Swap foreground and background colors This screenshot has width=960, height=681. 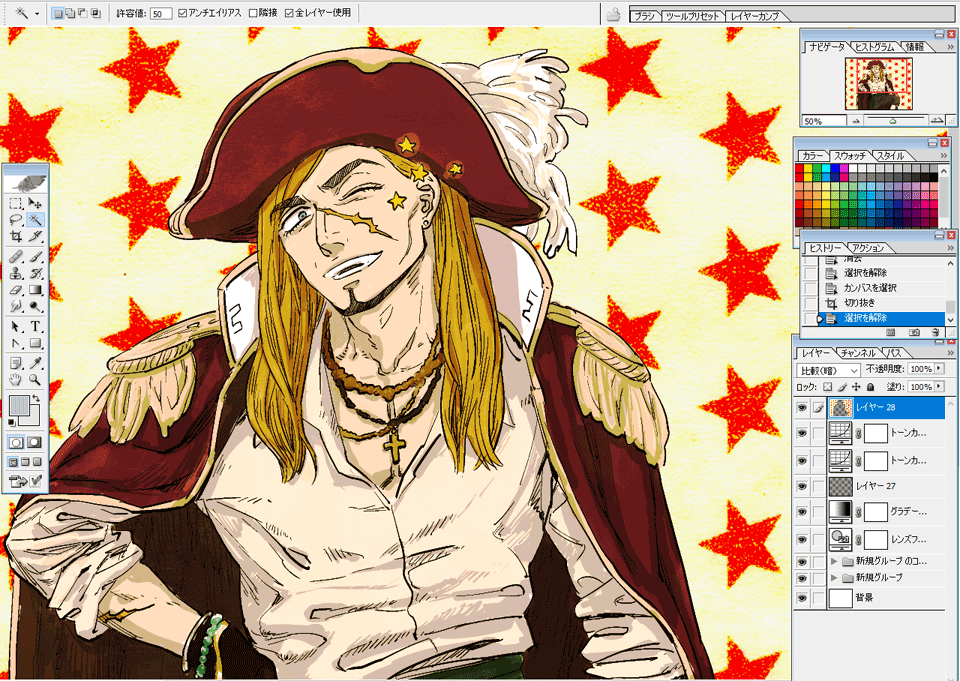coord(36,399)
